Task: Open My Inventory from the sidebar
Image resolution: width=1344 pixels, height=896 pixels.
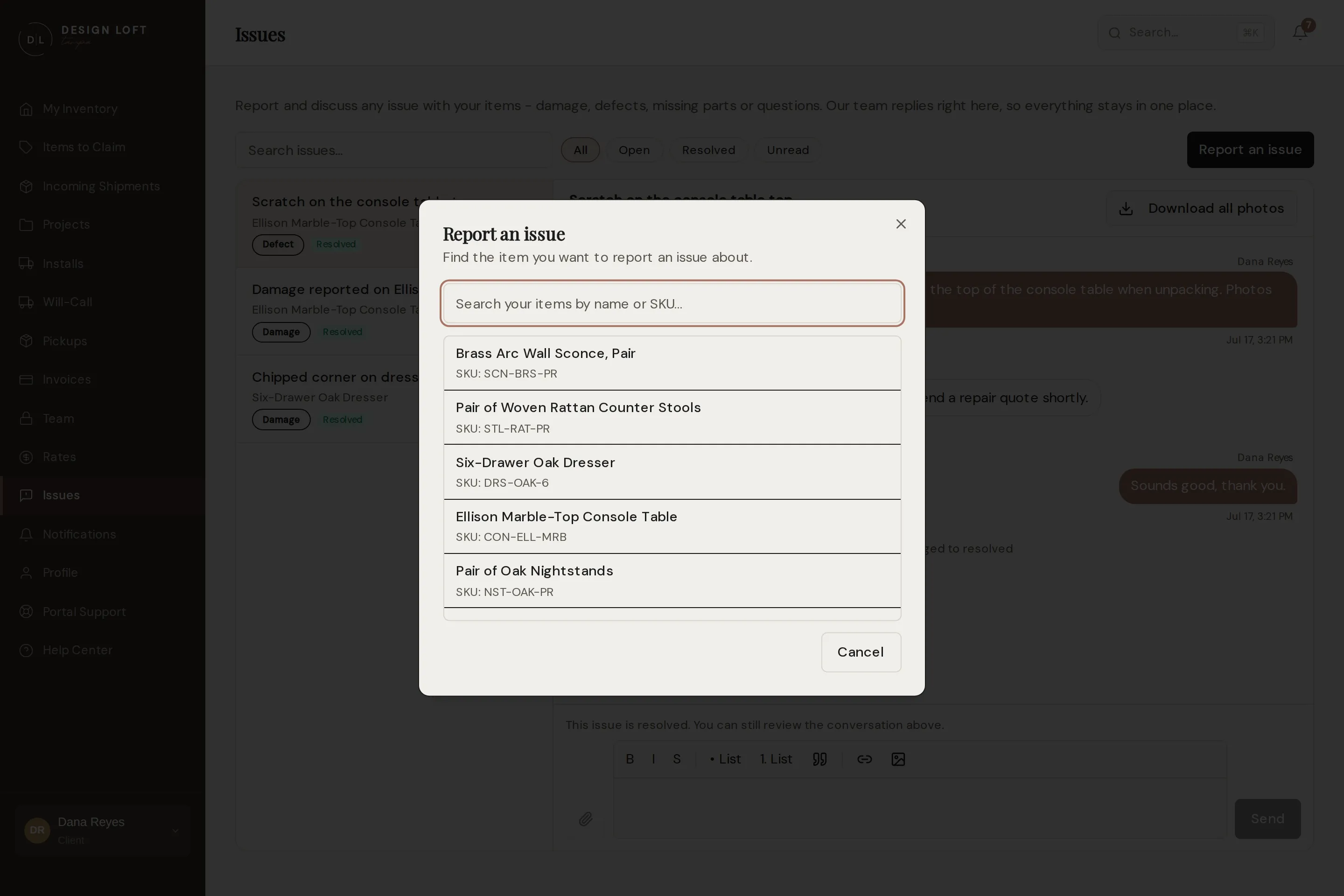Action: pos(103,109)
